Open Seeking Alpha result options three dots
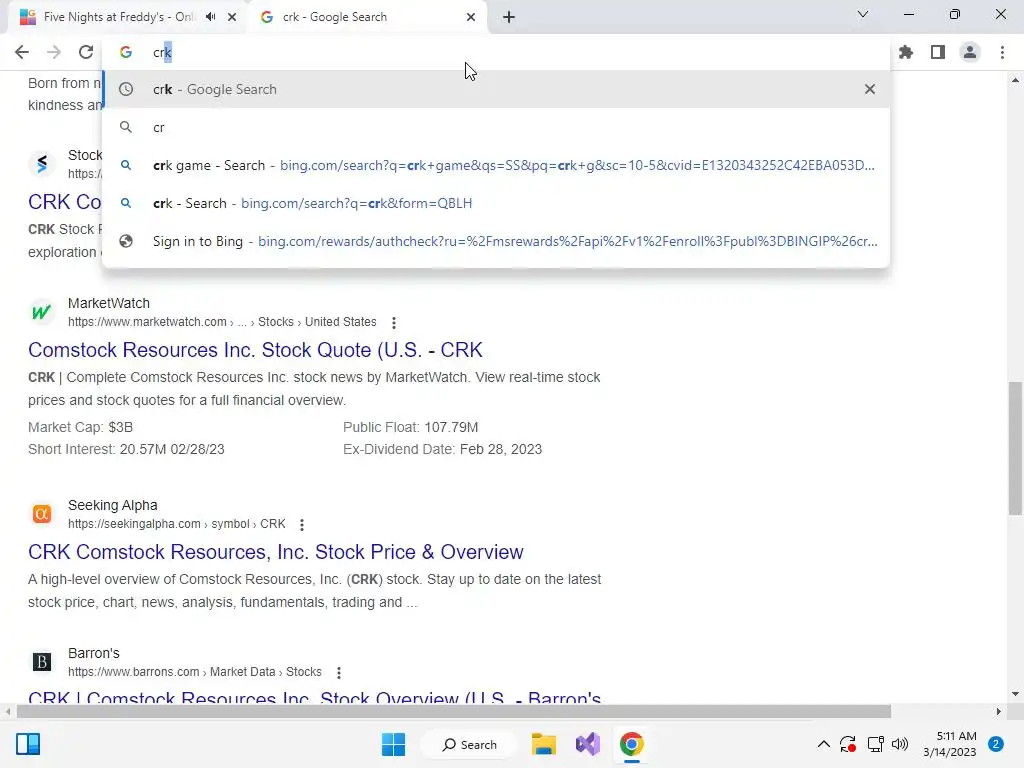Screen dimensions: 1024x768 [x=302, y=524]
